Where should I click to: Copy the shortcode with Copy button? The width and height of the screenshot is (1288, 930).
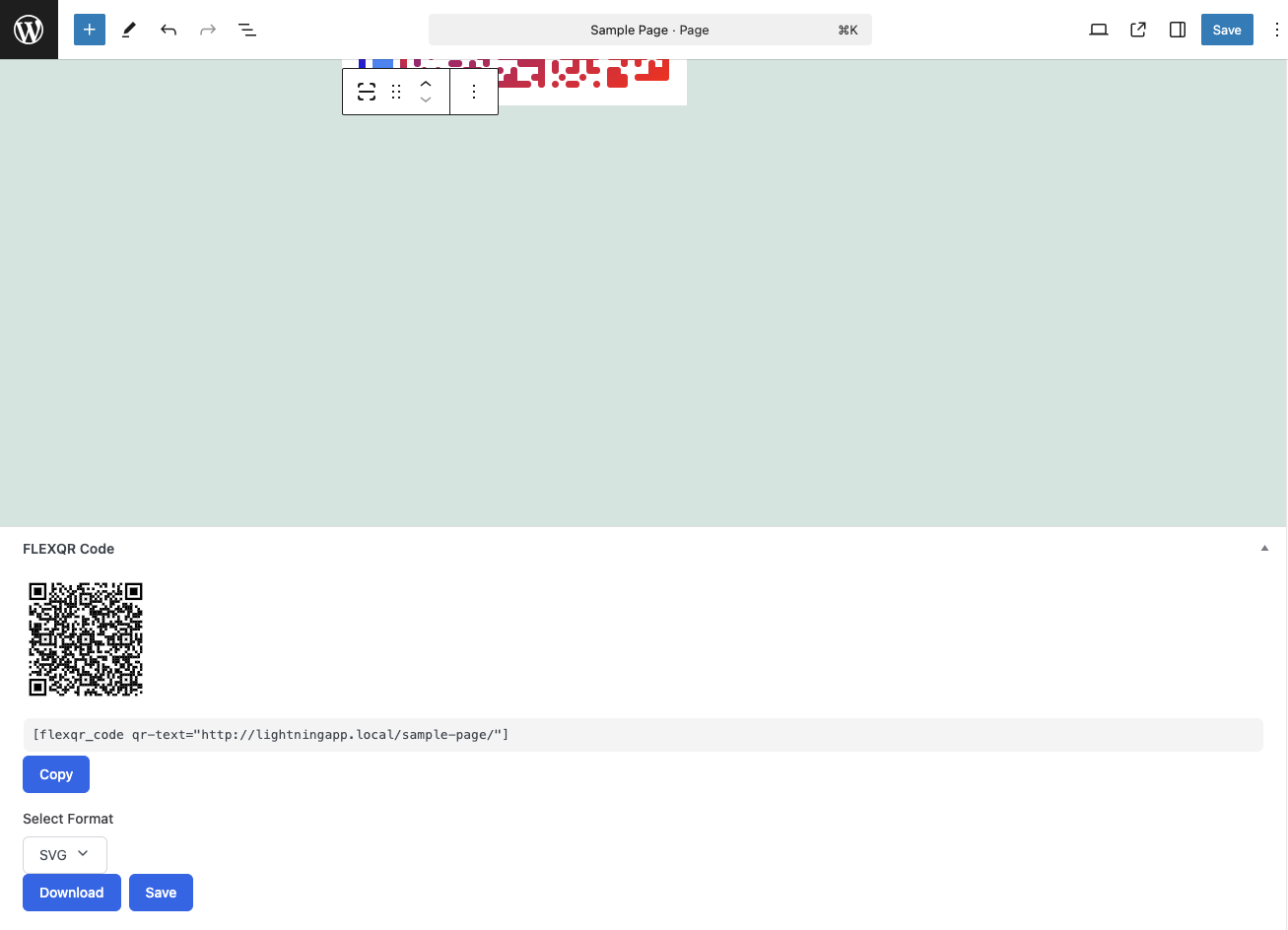(56, 774)
